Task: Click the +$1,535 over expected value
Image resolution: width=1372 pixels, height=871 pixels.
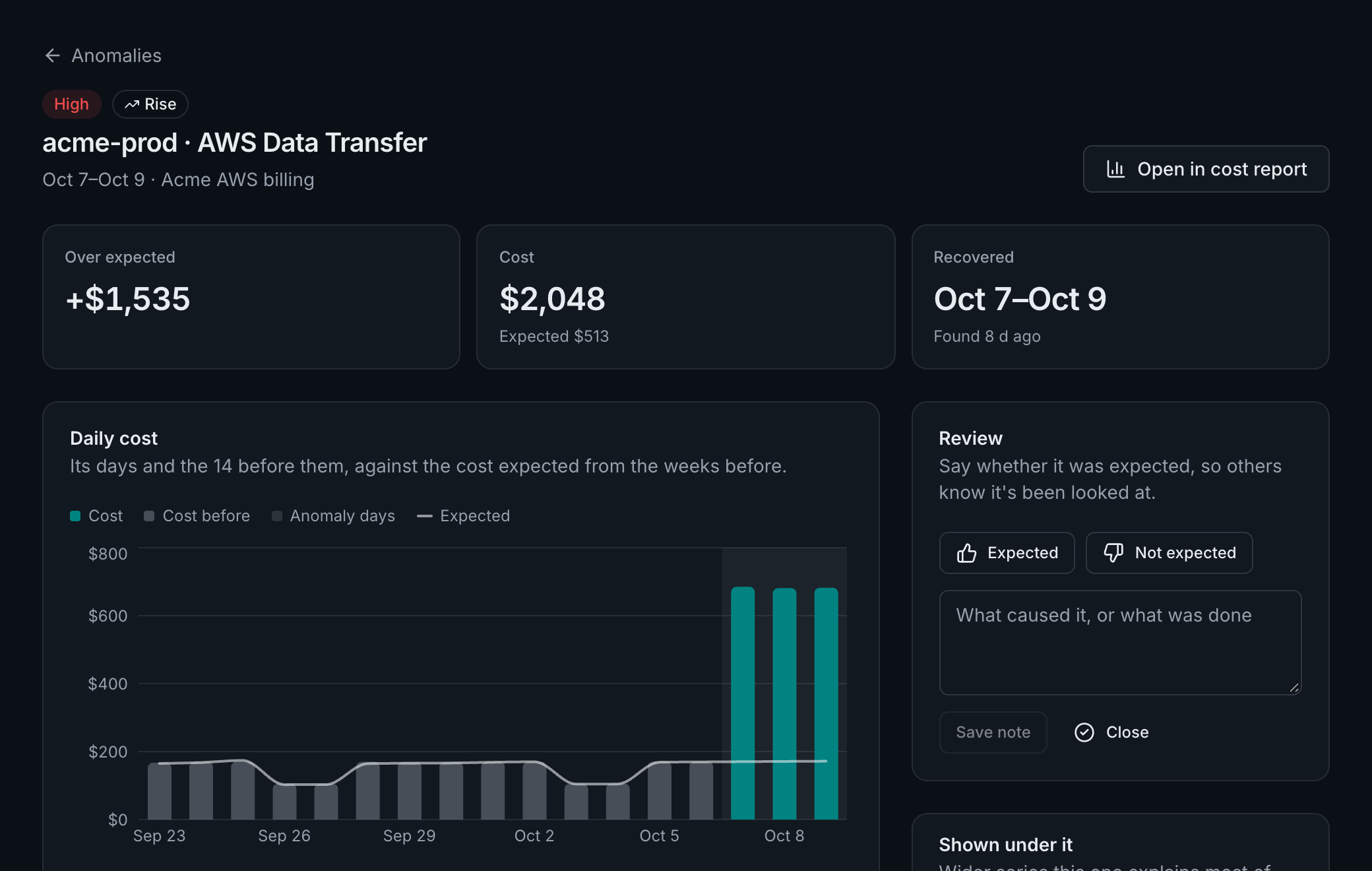Action: (127, 299)
